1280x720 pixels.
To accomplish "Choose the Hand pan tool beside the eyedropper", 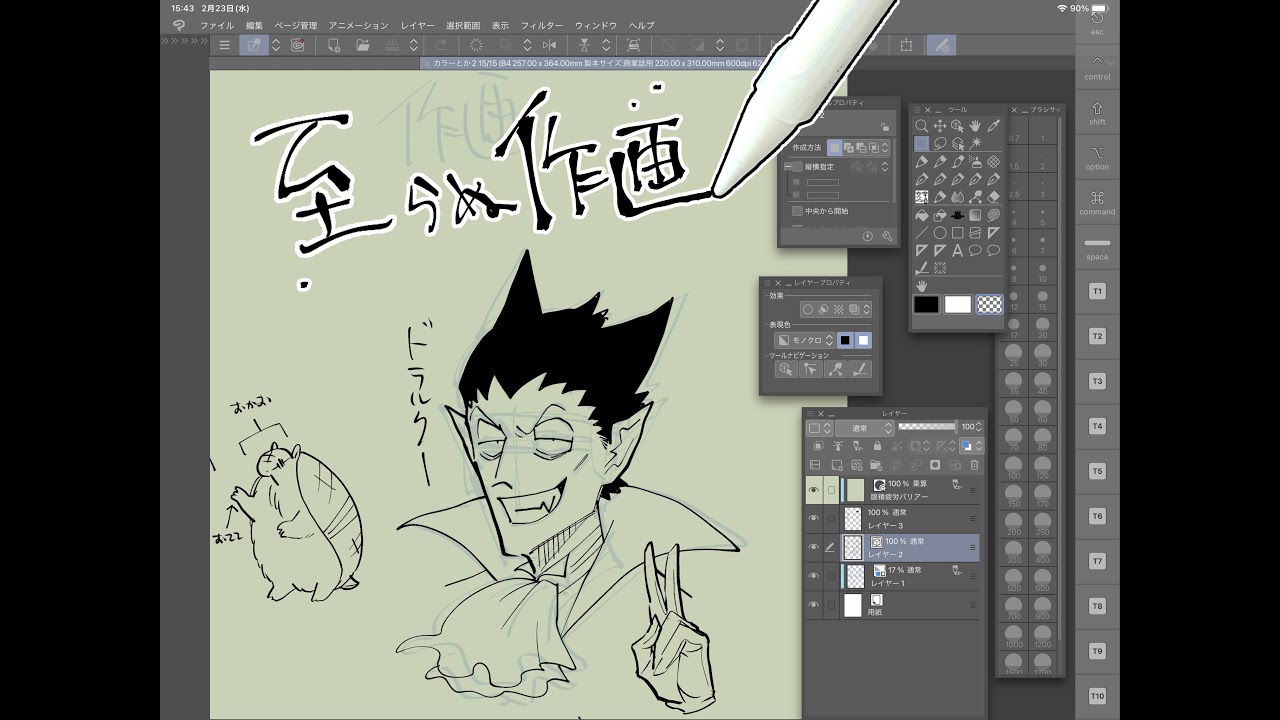I will [975, 126].
